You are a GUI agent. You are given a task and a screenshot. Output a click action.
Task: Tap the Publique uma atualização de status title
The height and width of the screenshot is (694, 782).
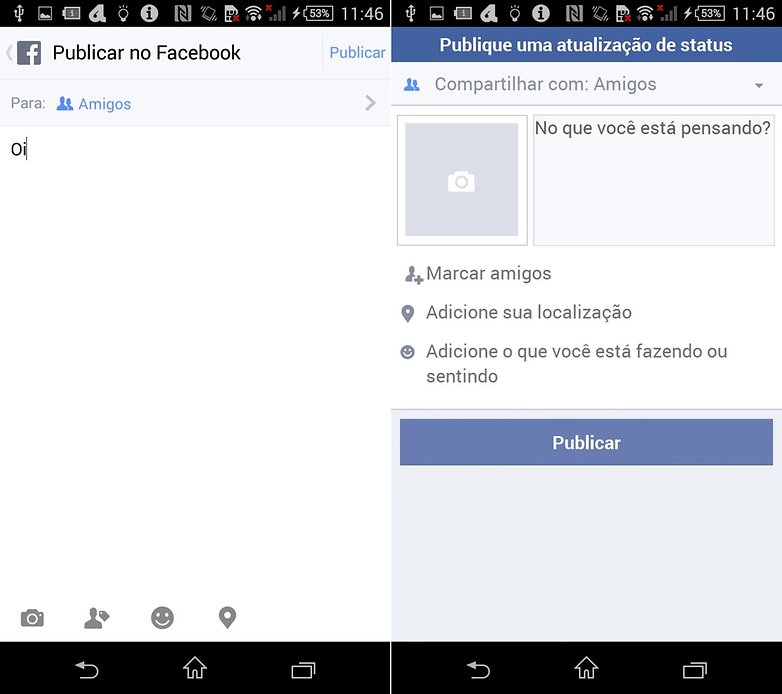[586, 45]
